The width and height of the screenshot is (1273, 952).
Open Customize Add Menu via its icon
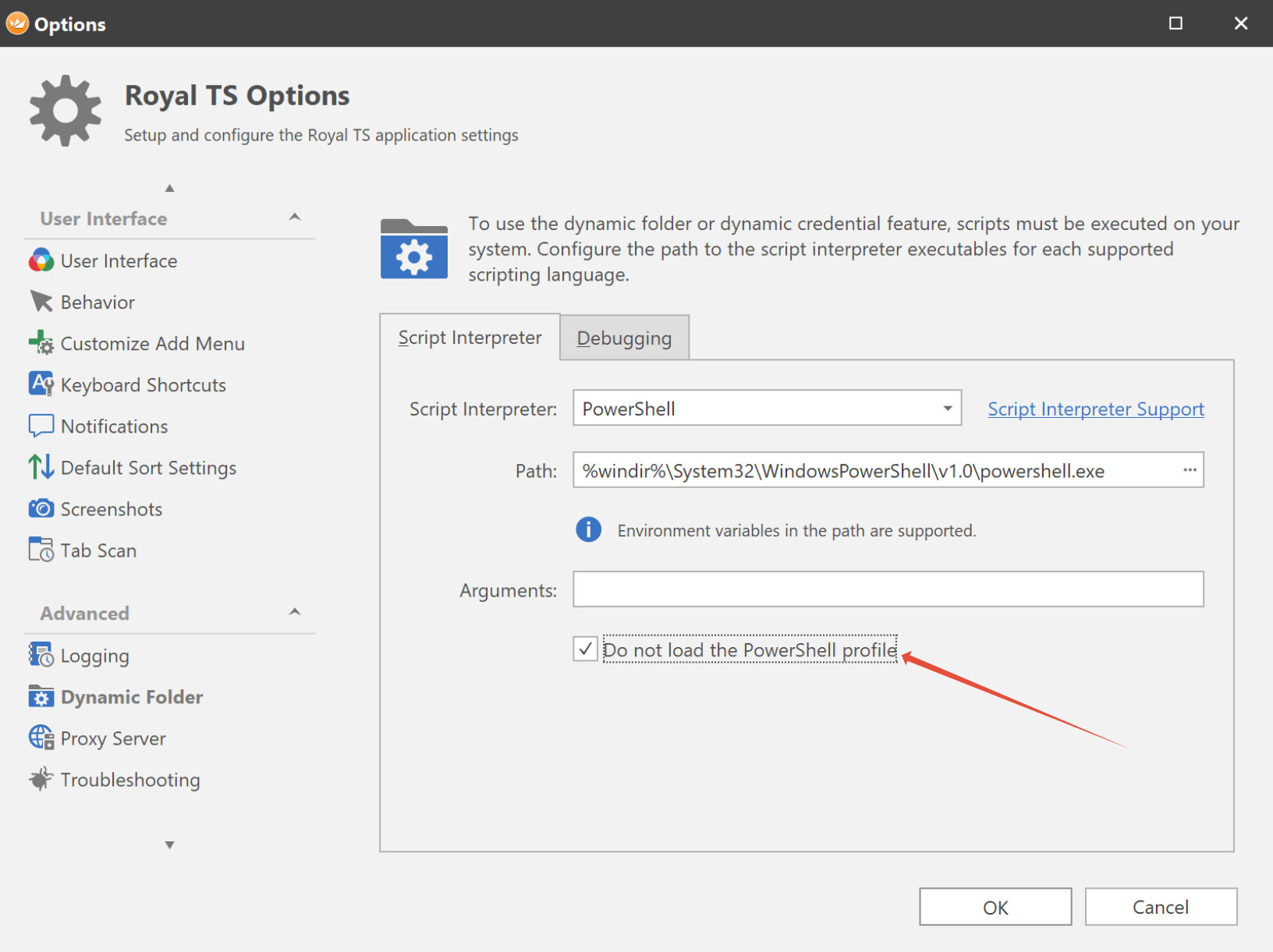tap(41, 343)
